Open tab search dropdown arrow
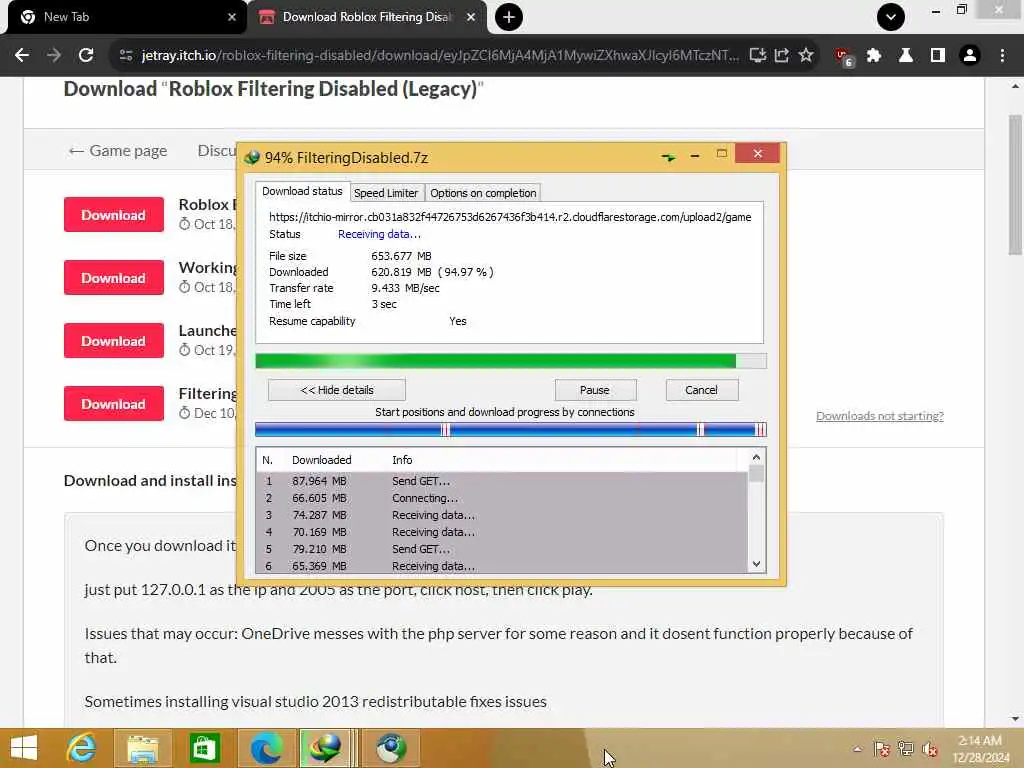Image resolution: width=1024 pixels, height=768 pixels. (891, 17)
